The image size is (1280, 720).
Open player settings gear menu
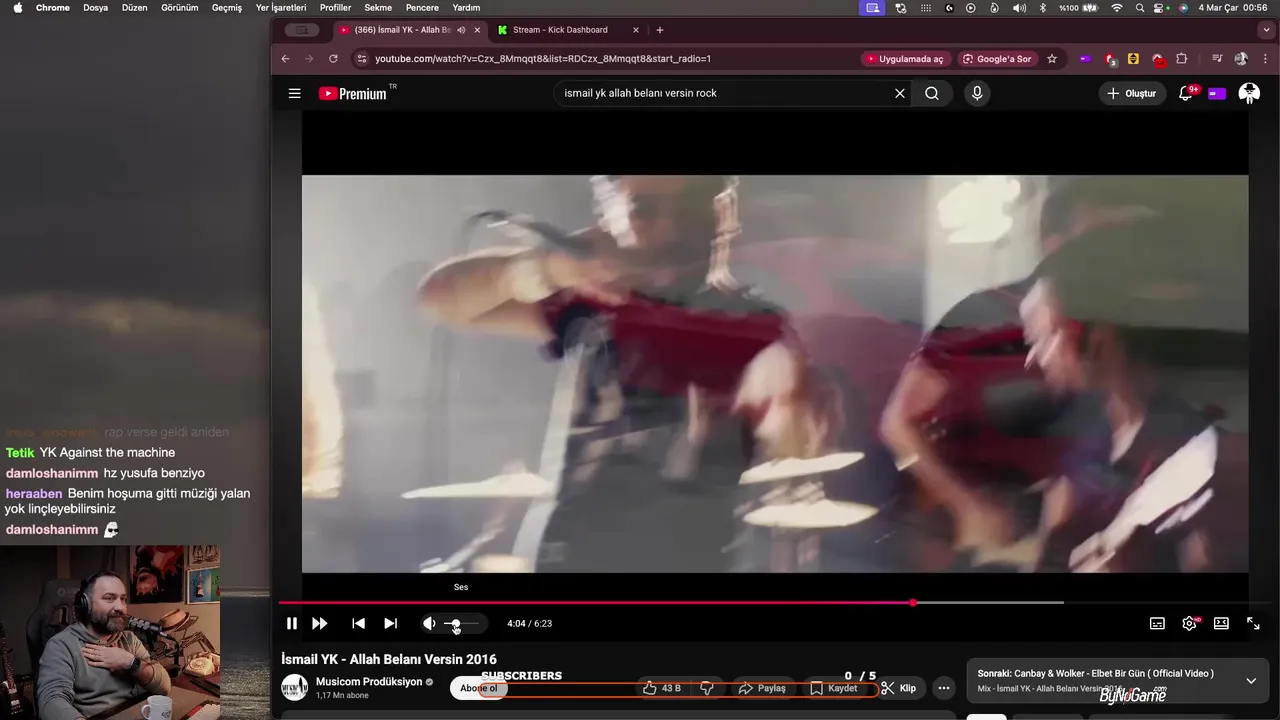(x=1189, y=623)
